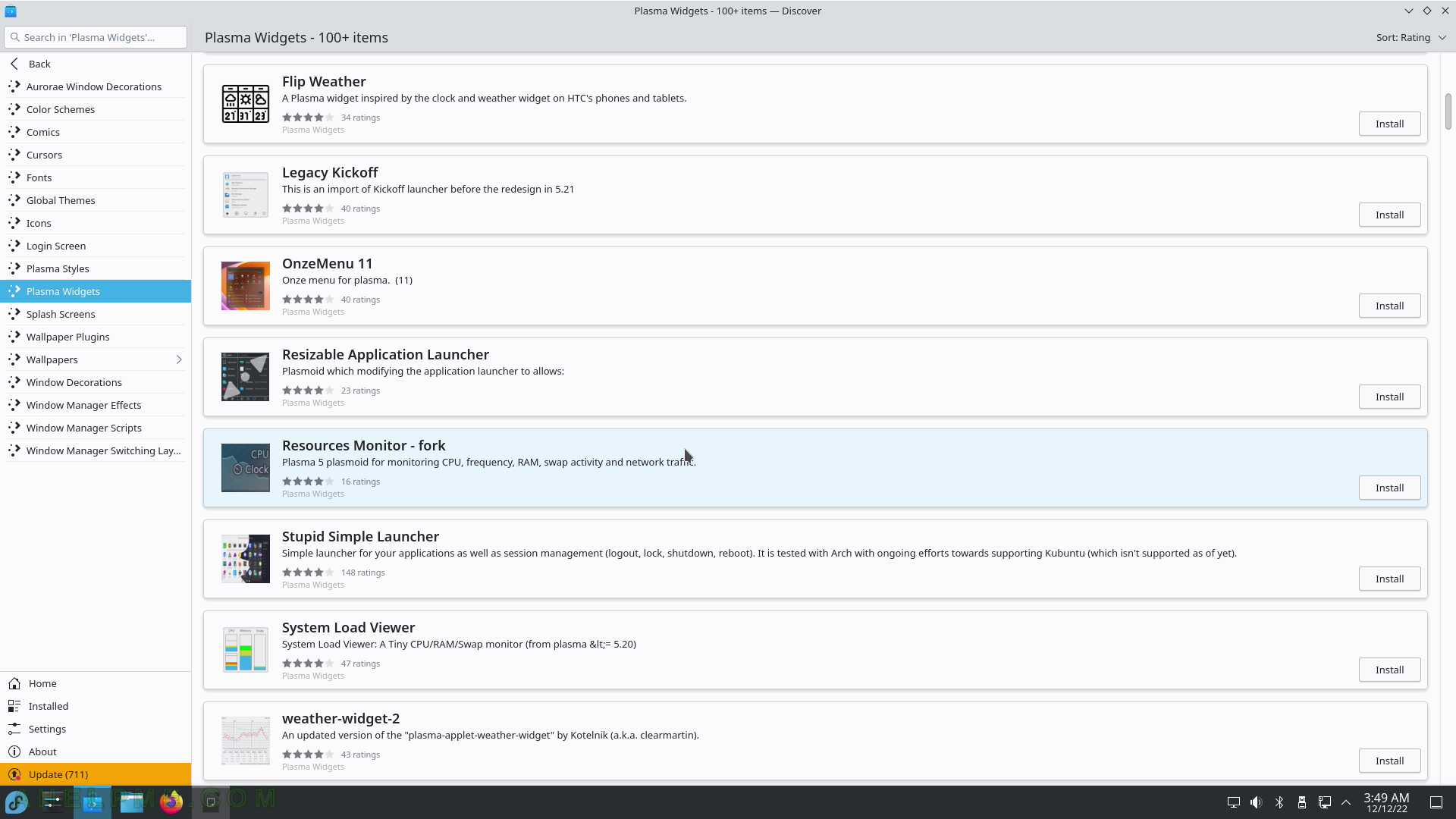Viewport: 1456px width, 819px height.
Task: Open system settings taskbar icon
Action: (x=53, y=802)
